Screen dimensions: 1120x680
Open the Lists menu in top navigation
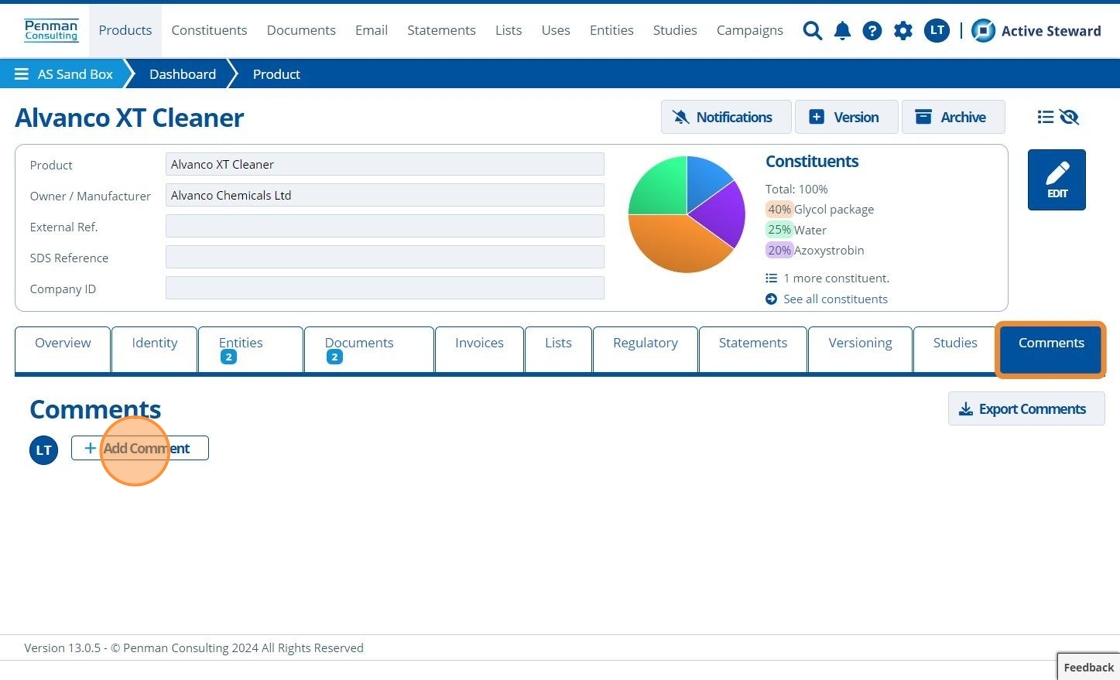click(x=509, y=31)
